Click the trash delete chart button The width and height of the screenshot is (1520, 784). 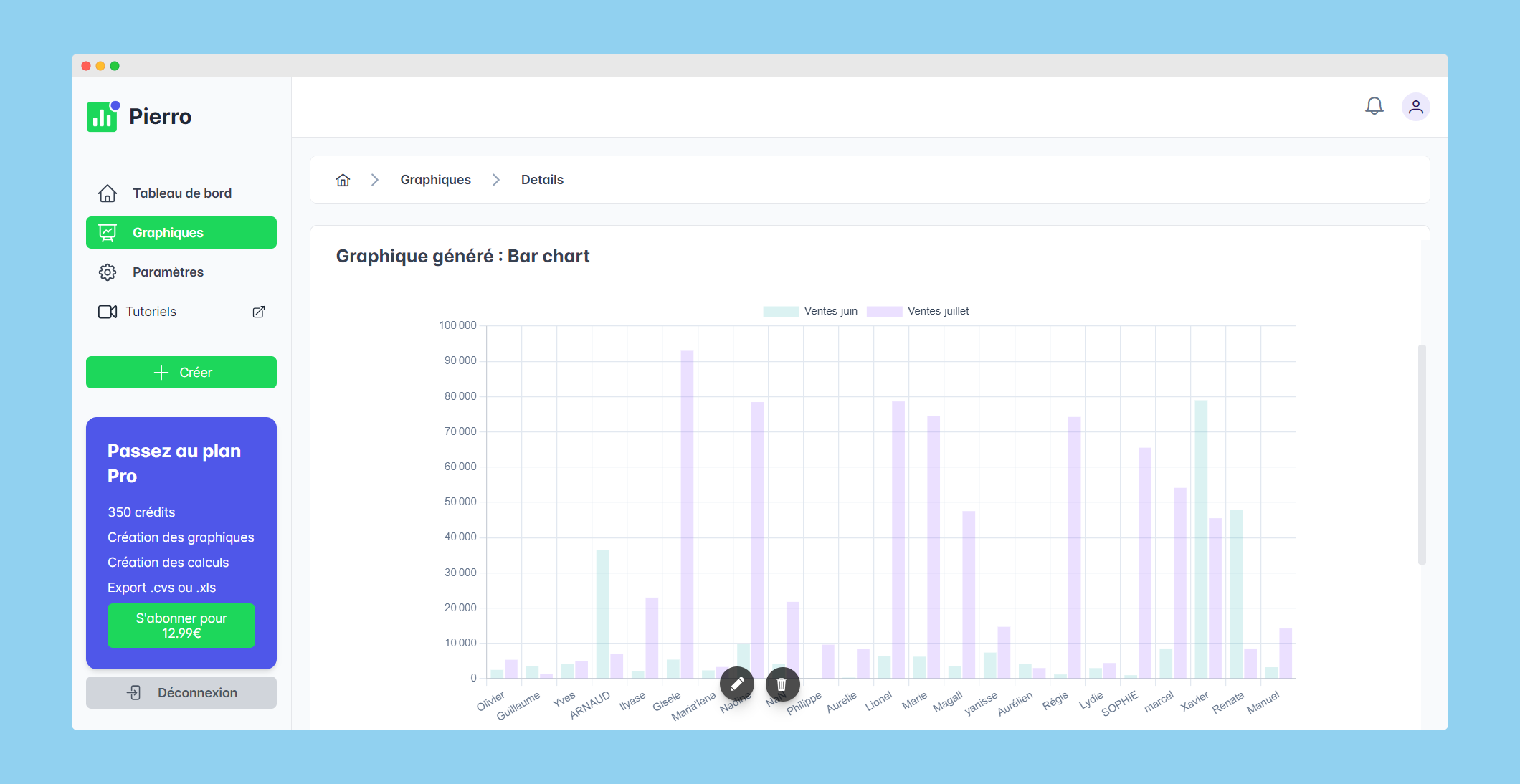click(x=782, y=684)
